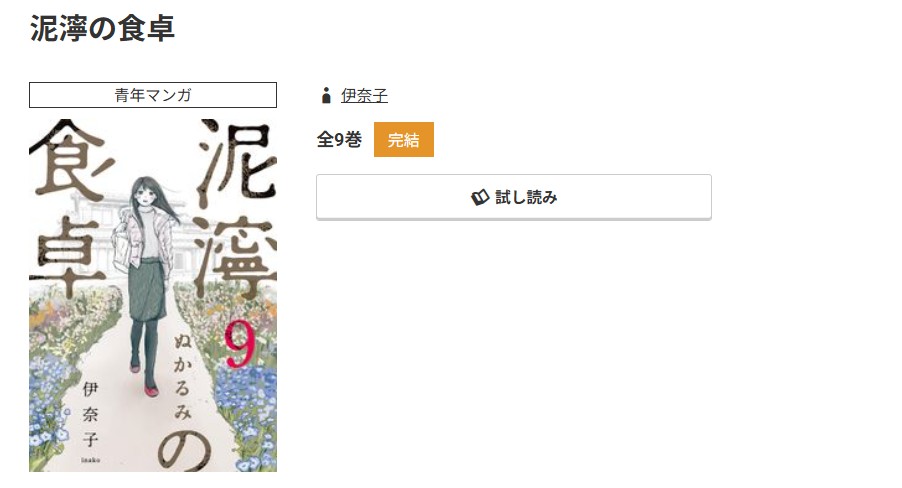Click the person icon next to 伊奈子
Screen dimensions: 902x488
[326, 96]
